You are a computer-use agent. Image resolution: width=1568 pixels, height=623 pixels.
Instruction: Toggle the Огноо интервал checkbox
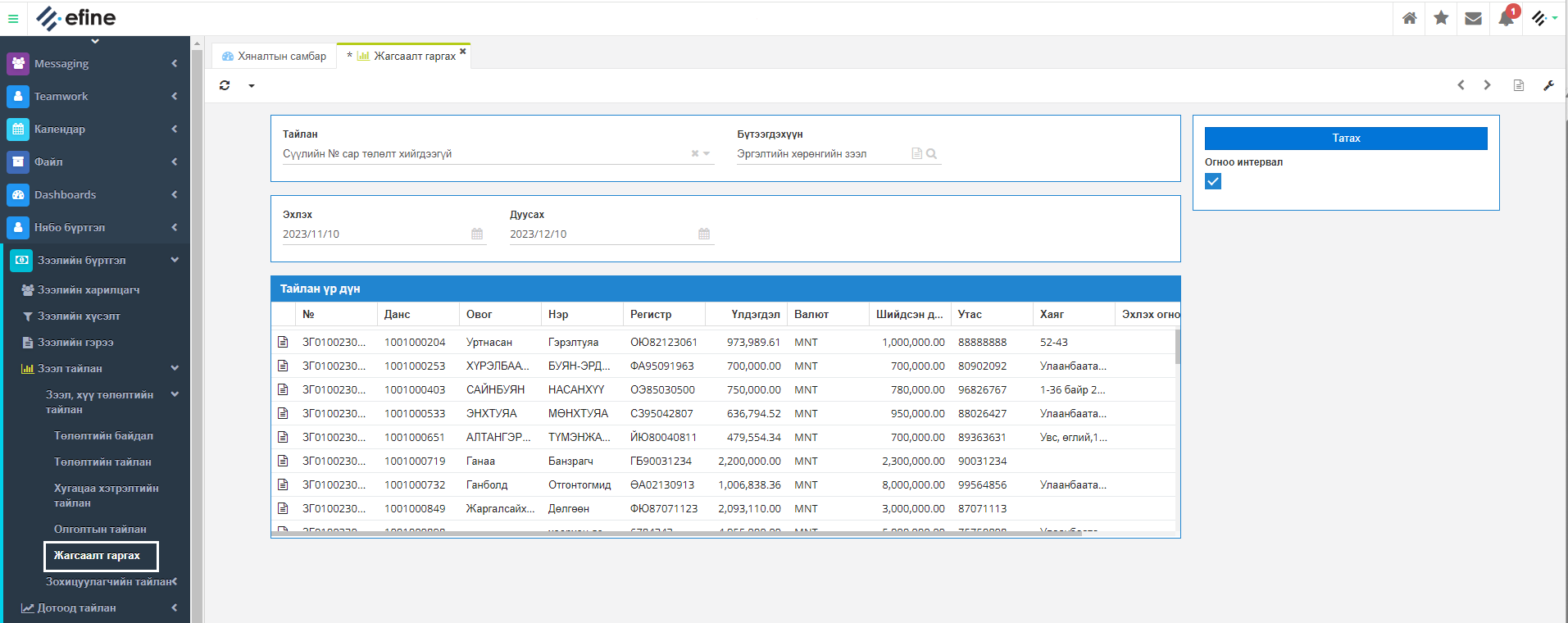tap(1213, 181)
